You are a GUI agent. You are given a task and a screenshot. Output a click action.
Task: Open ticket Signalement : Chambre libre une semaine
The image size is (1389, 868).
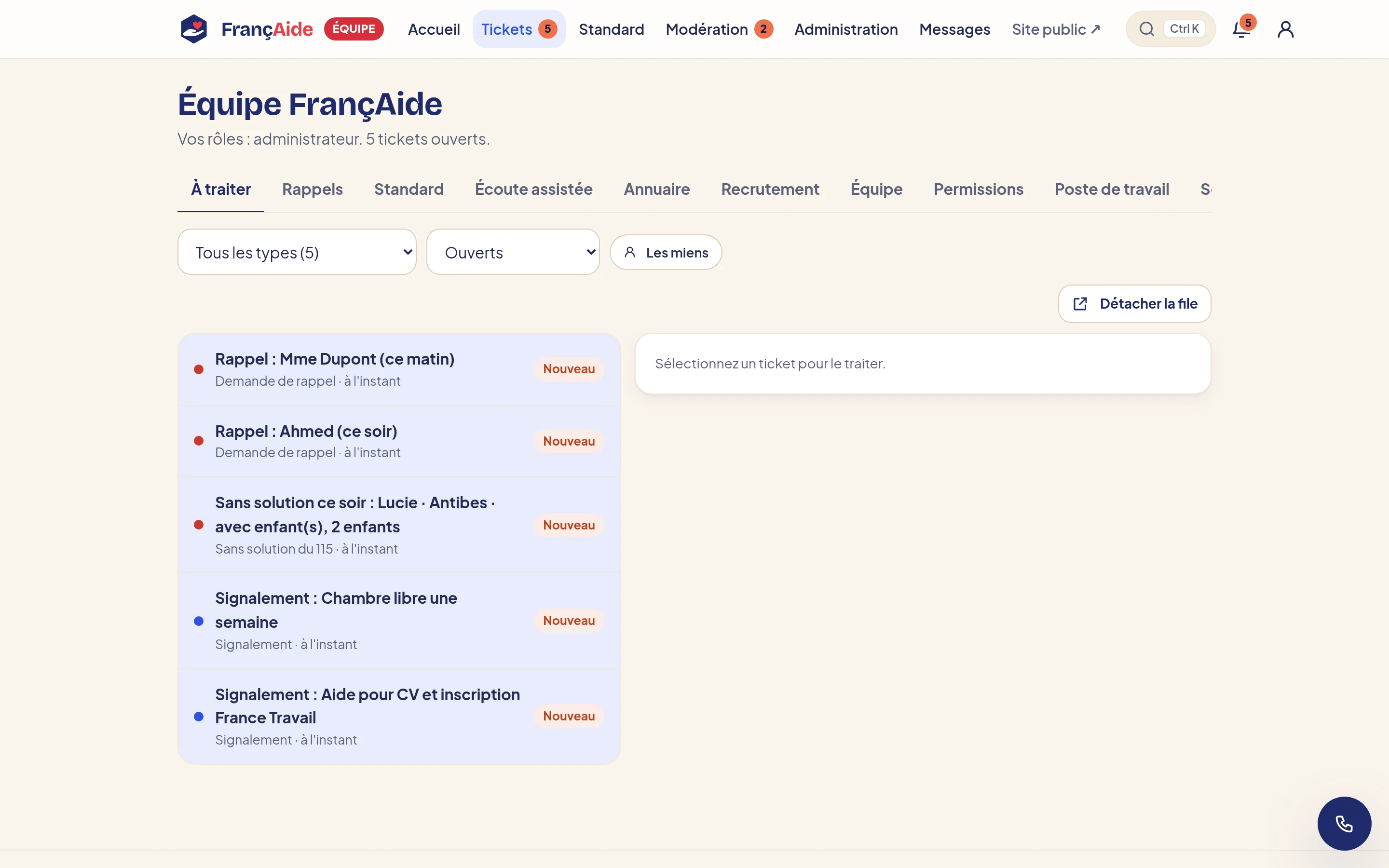[x=399, y=621]
